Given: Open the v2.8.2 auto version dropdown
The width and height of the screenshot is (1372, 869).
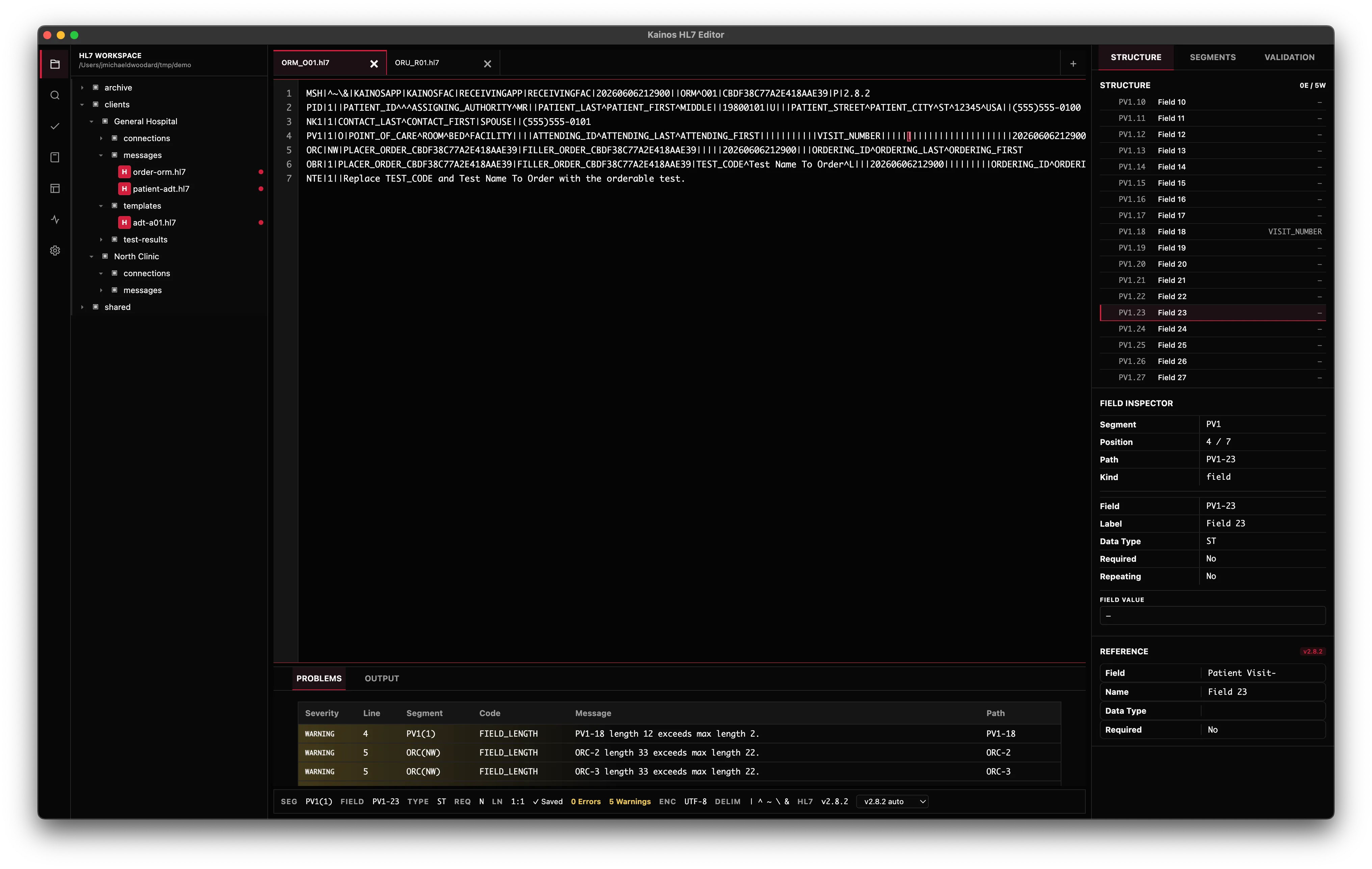Looking at the screenshot, I should [x=892, y=801].
